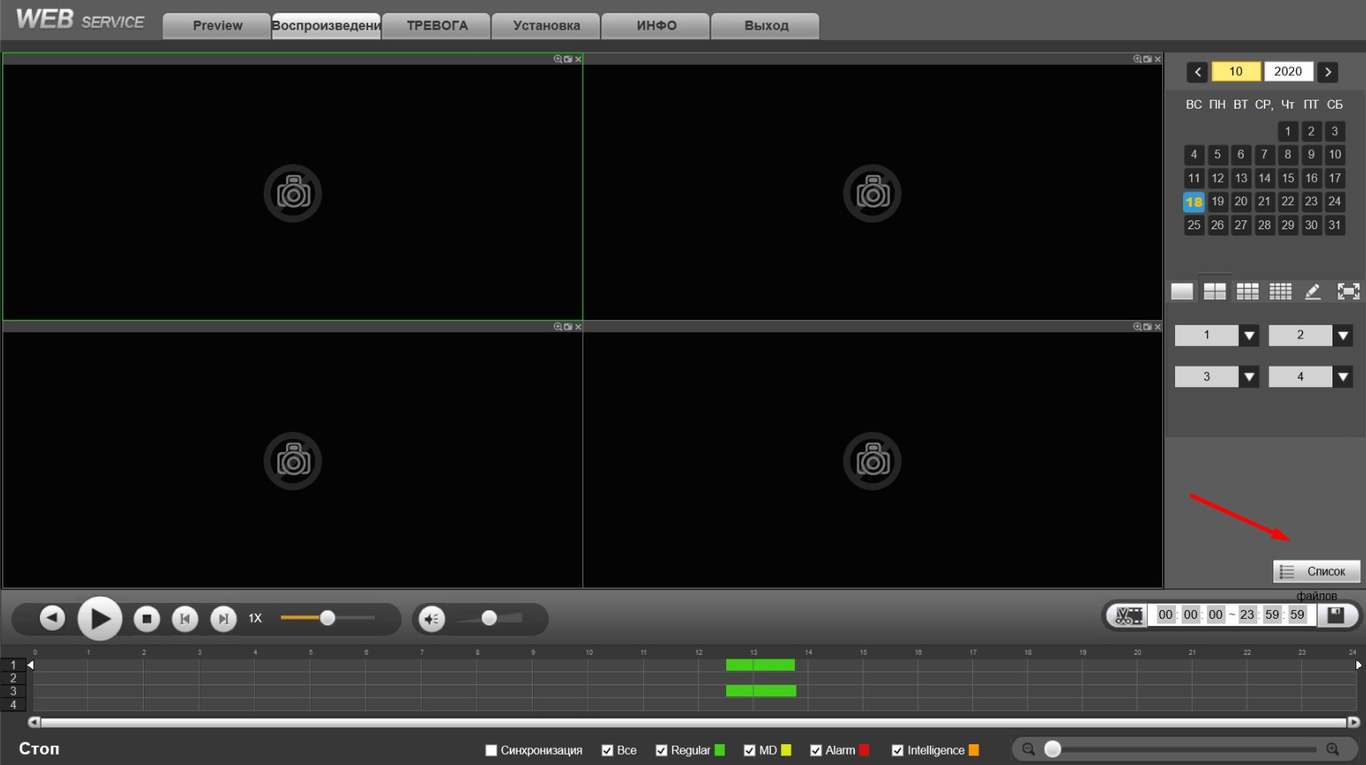
Task: Toggle full screen view icon
Action: click(1348, 291)
